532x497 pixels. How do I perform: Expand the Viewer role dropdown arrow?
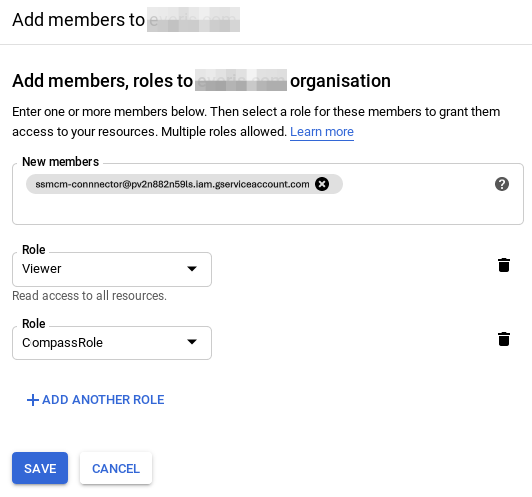pyautogui.click(x=192, y=269)
